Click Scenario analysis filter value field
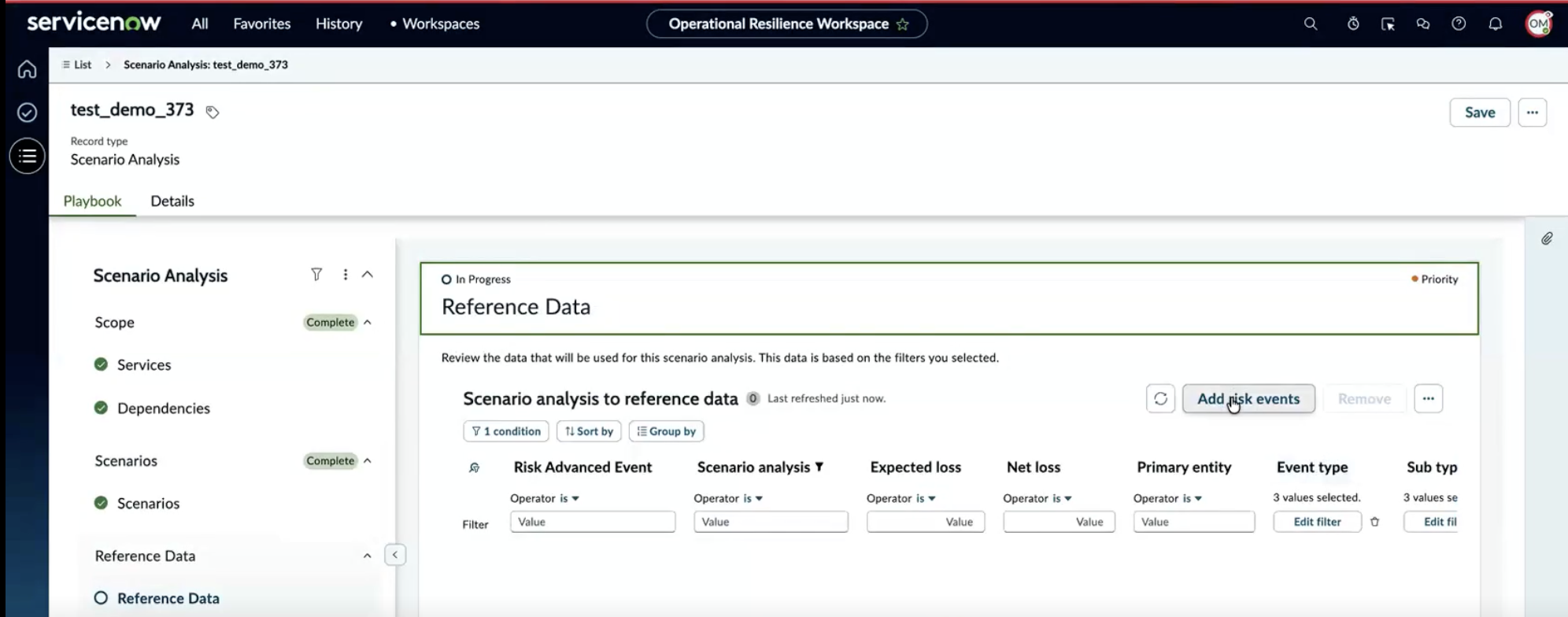The width and height of the screenshot is (1568, 617). tap(771, 522)
